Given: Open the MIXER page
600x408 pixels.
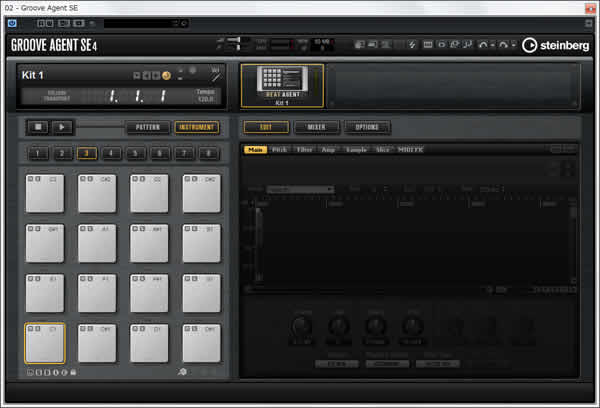Looking at the screenshot, I should coord(316,127).
